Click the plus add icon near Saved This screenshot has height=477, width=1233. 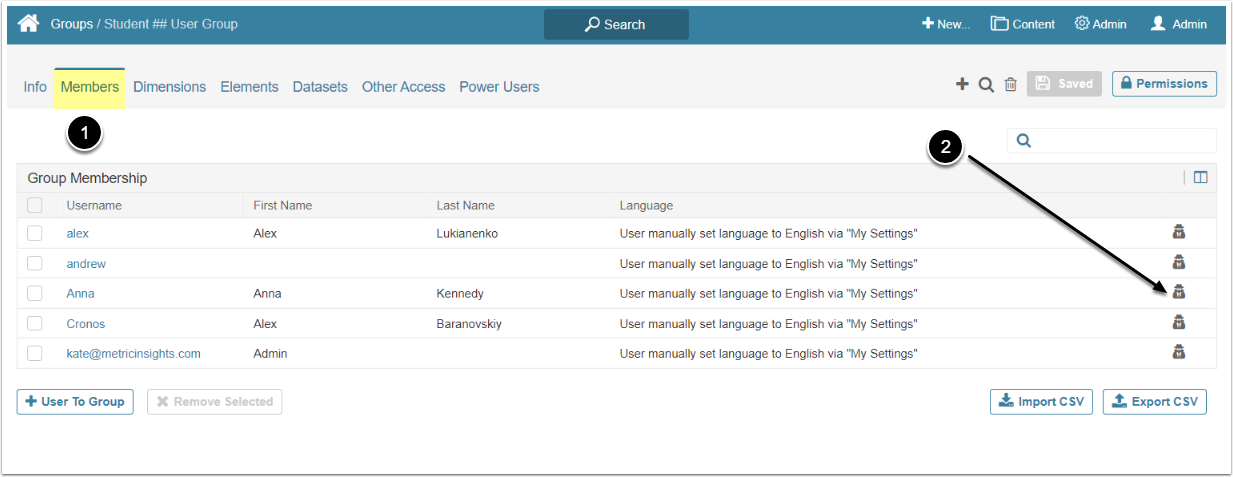(962, 85)
